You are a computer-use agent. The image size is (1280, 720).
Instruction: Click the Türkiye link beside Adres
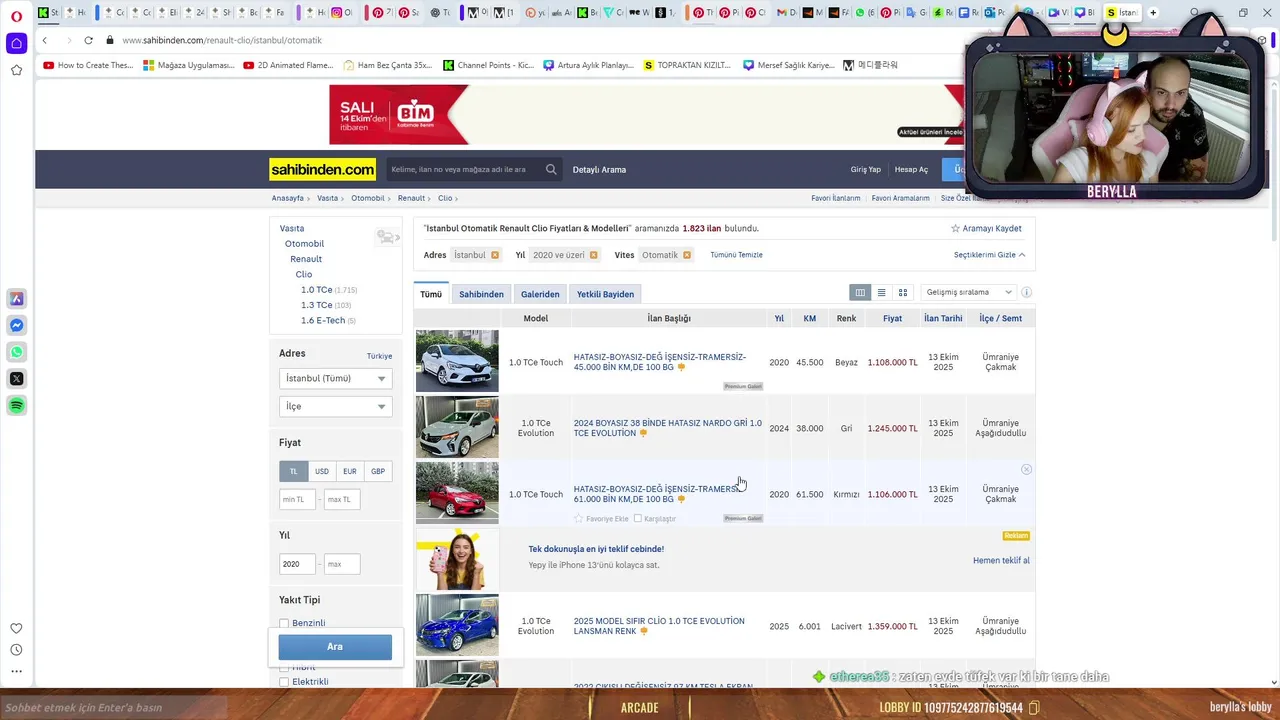pos(379,356)
